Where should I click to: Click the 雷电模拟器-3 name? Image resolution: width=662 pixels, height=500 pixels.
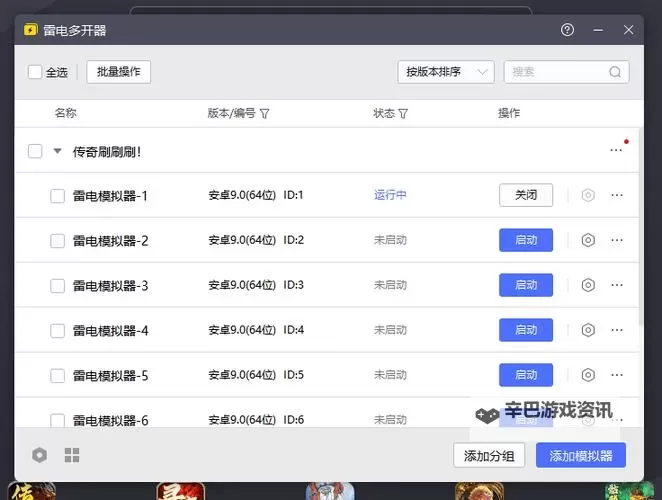(x=111, y=286)
